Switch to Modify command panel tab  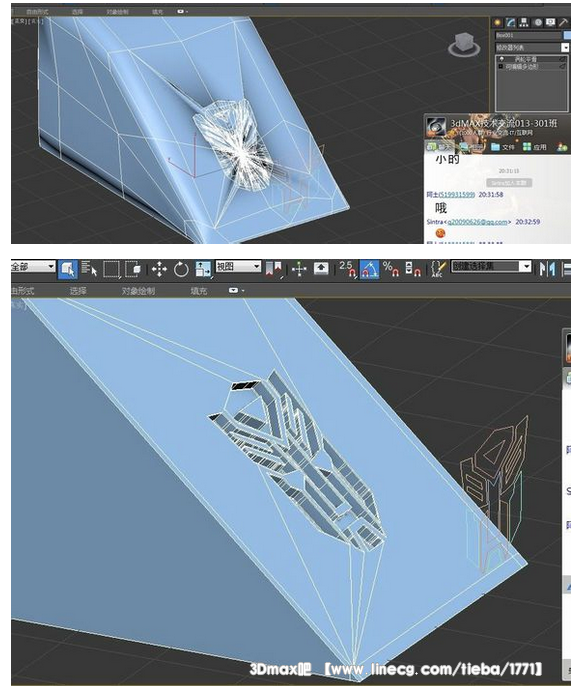[511, 23]
